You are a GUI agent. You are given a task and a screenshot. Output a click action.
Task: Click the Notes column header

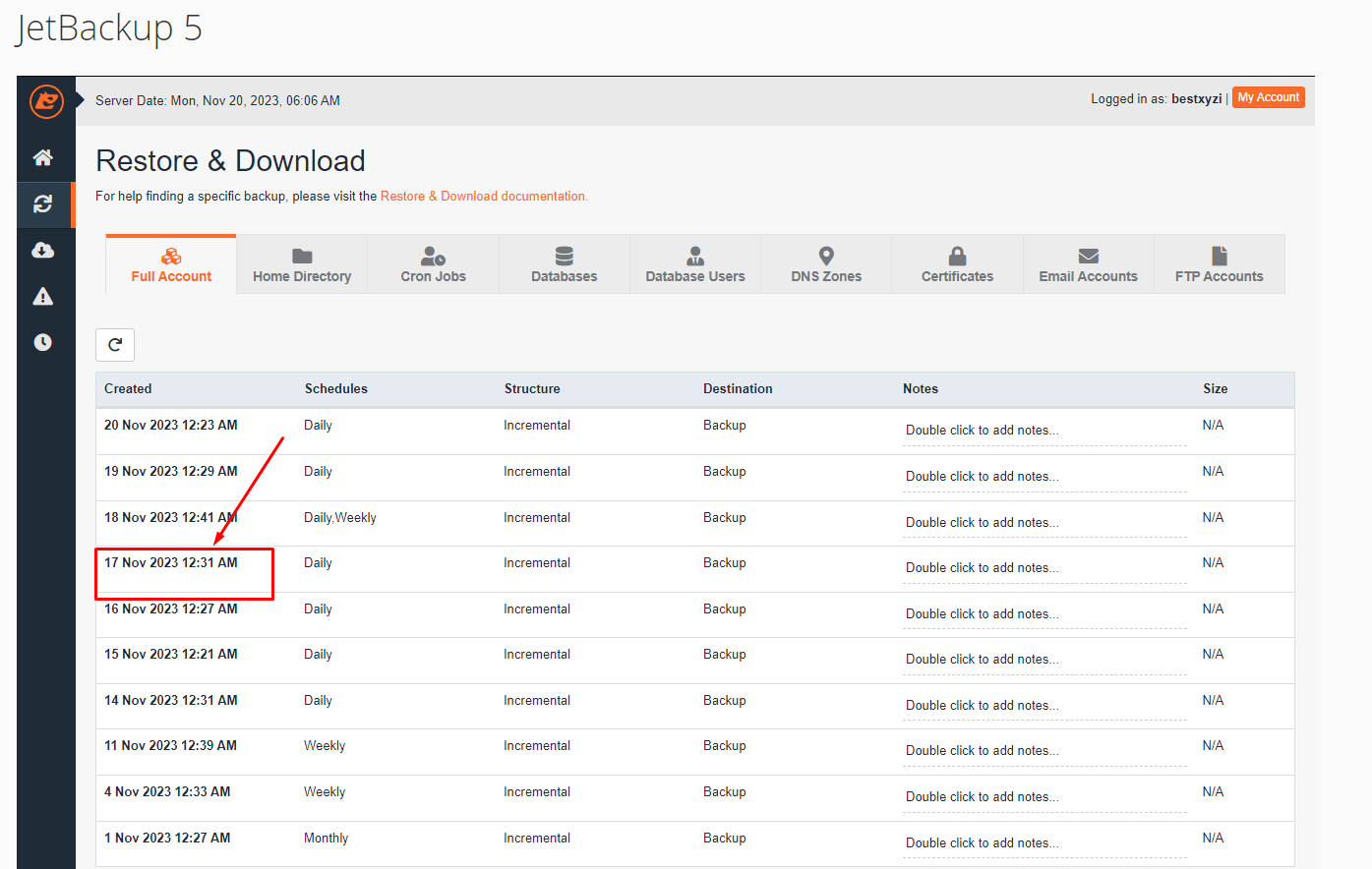tap(921, 388)
